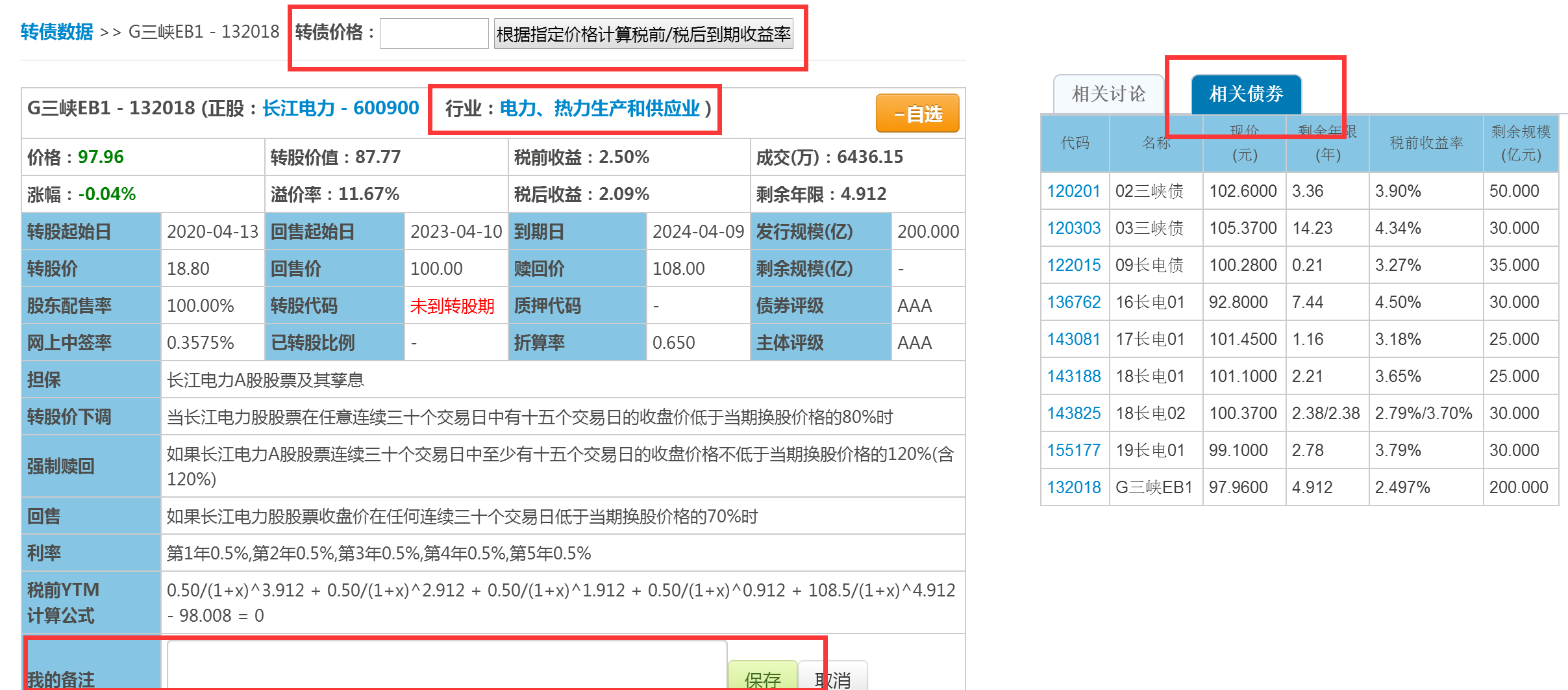The image size is (1568, 690).
Task: Open bond code 143188 link
Action: click(x=1073, y=376)
